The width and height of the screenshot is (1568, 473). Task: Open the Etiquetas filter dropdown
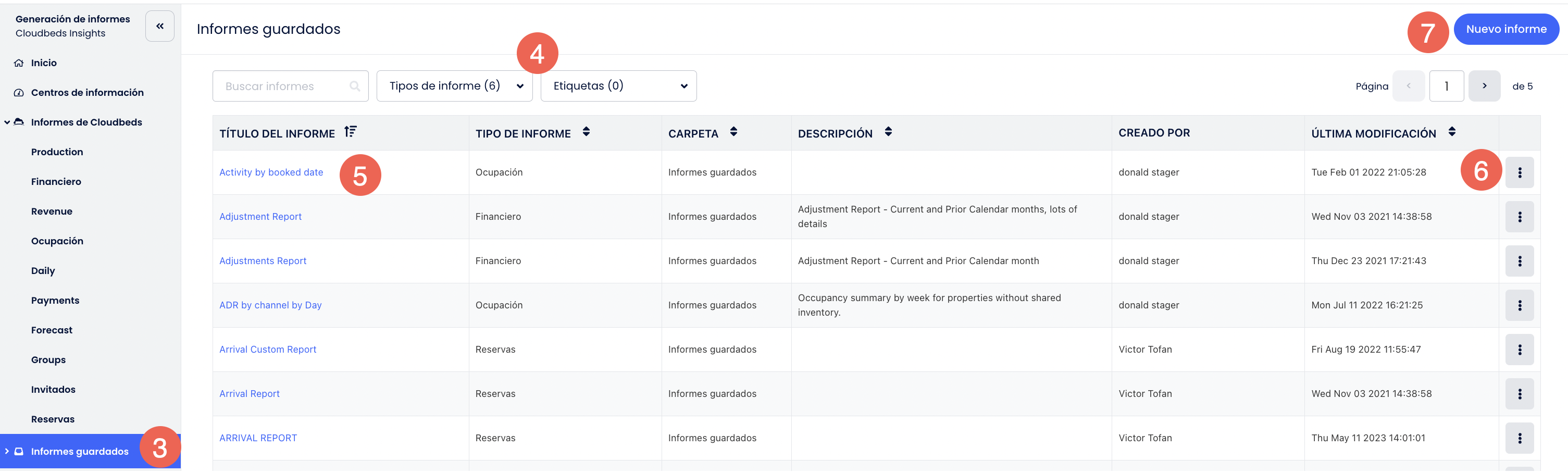(618, 86)
